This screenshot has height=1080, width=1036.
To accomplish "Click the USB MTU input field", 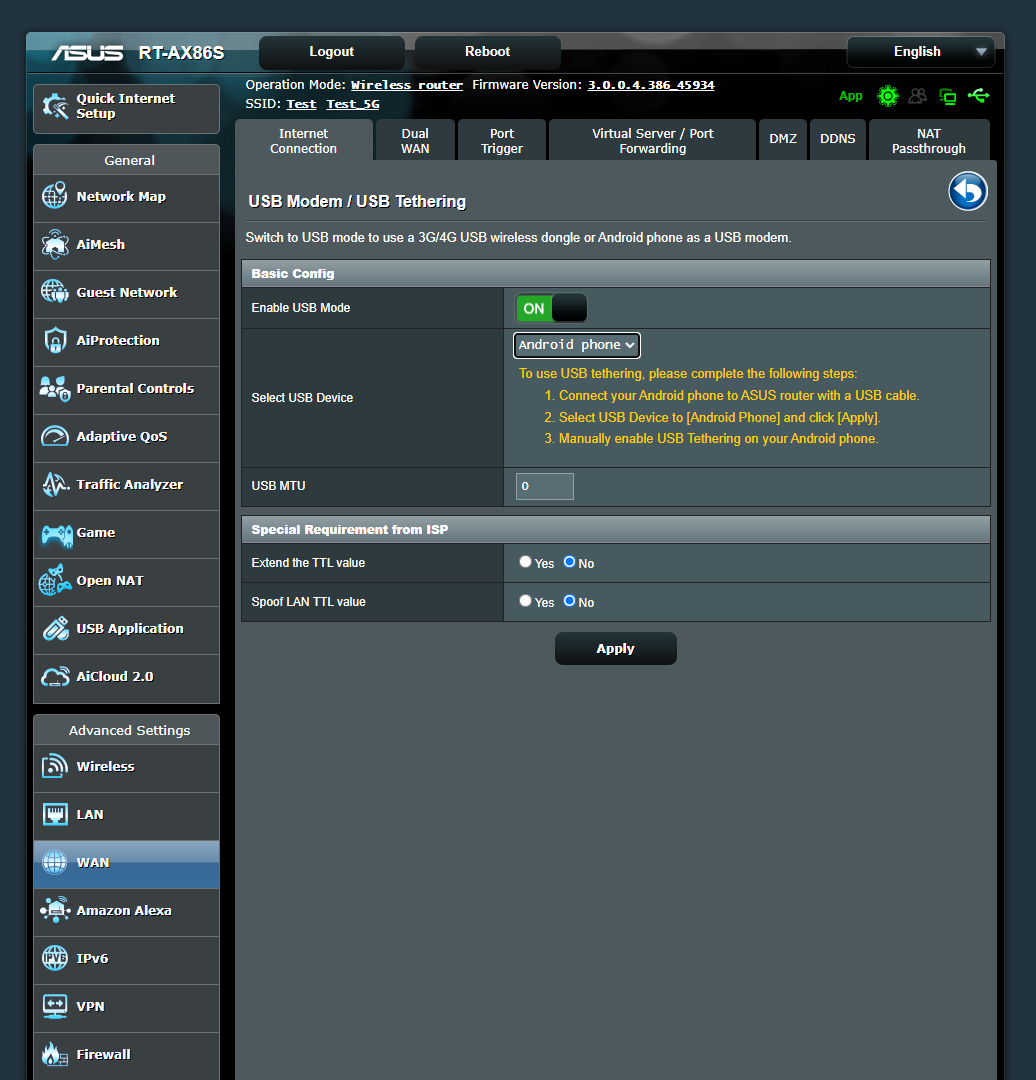I will click(544, 486).
